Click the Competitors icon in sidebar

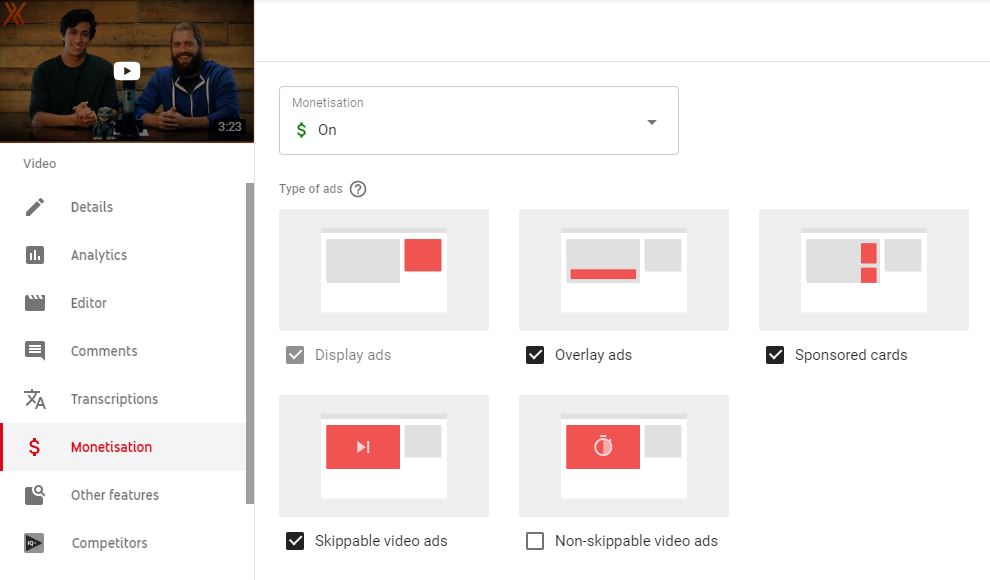(34, 543)
